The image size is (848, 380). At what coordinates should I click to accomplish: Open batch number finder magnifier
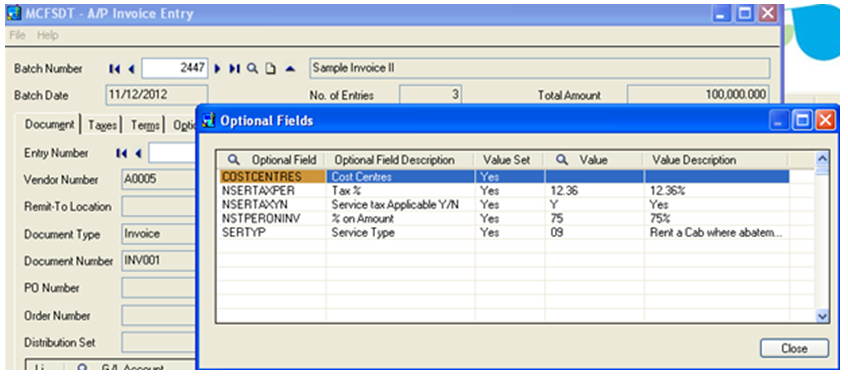[x=252, y=69]
